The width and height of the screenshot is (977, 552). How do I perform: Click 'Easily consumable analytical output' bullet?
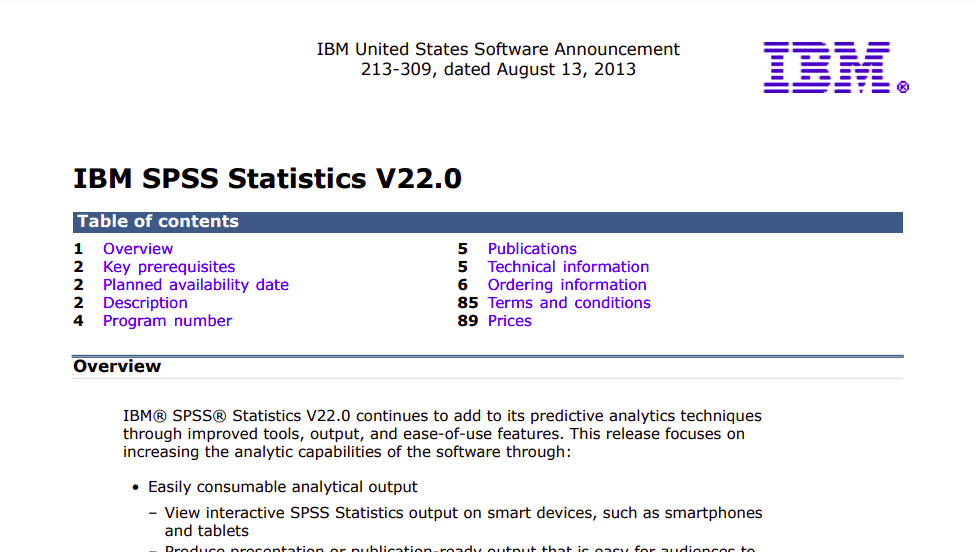point(282,487)
